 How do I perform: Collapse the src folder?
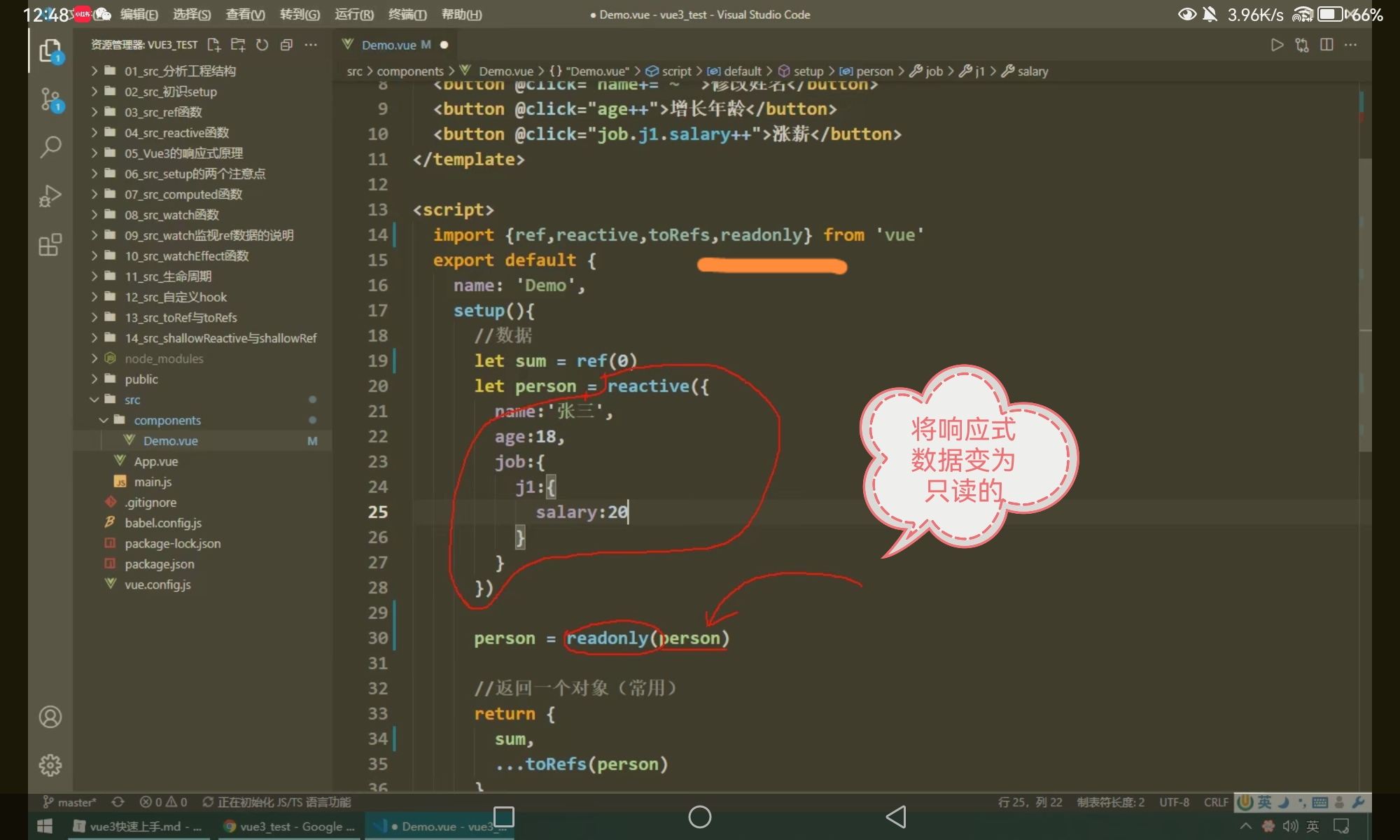pos(132,400)
